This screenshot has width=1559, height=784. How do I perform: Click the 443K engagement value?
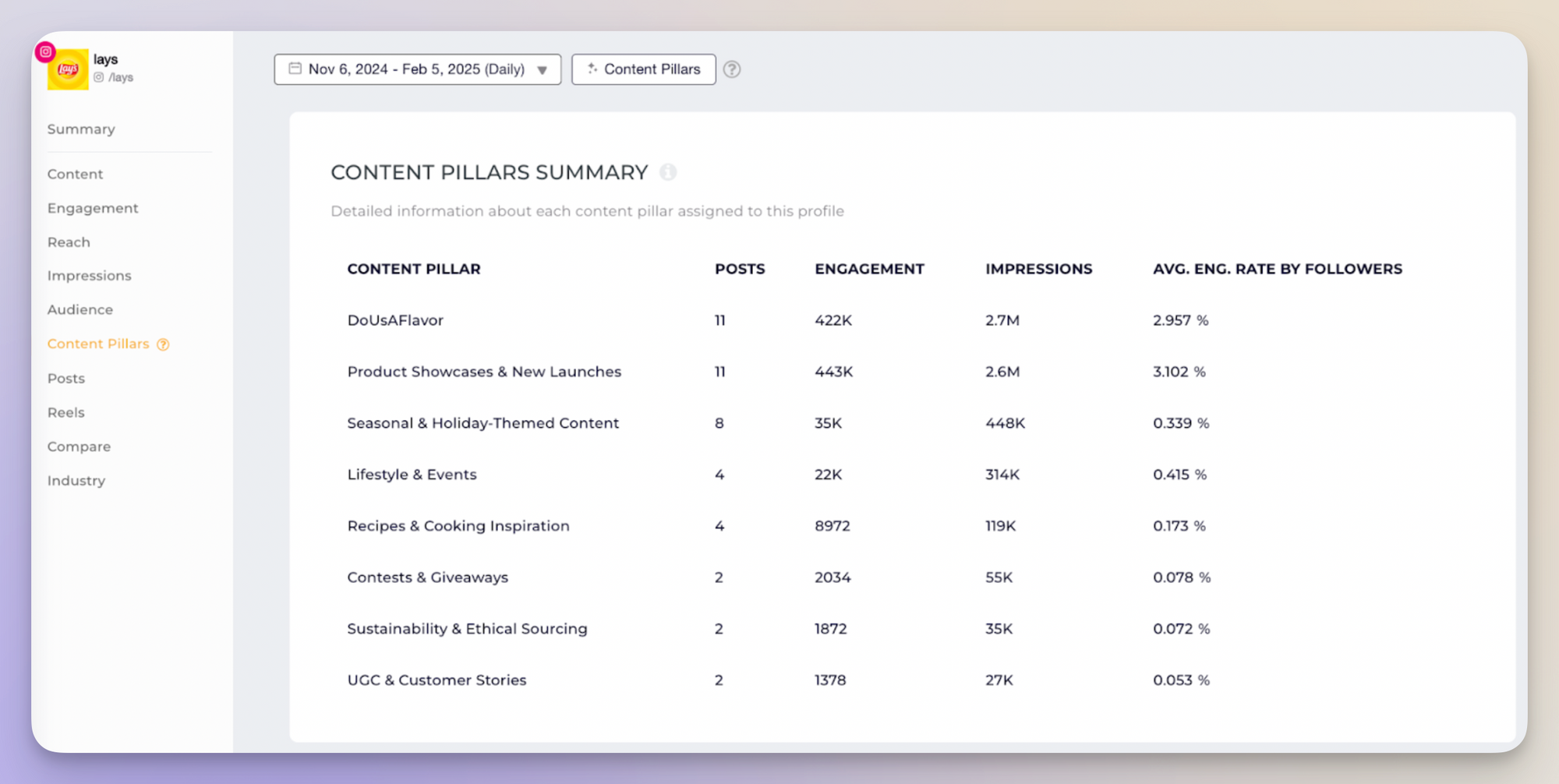pos(834,372)
